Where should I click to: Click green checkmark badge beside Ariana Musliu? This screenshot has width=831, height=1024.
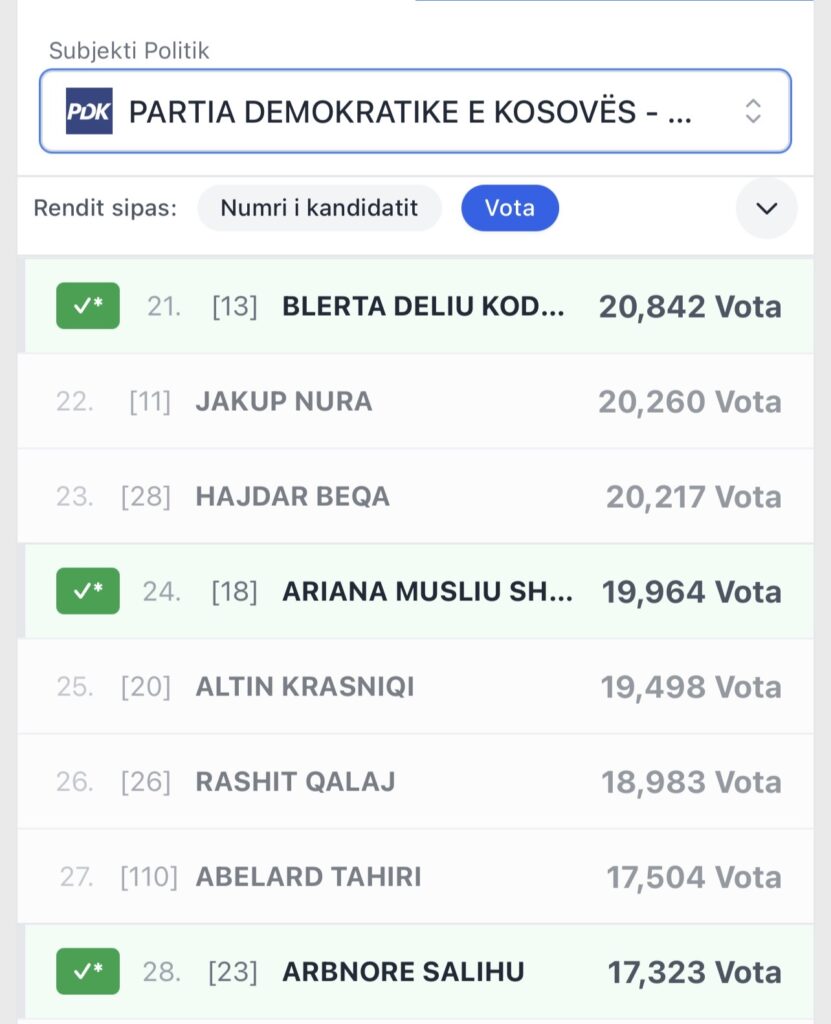click(x=88, y=591)
